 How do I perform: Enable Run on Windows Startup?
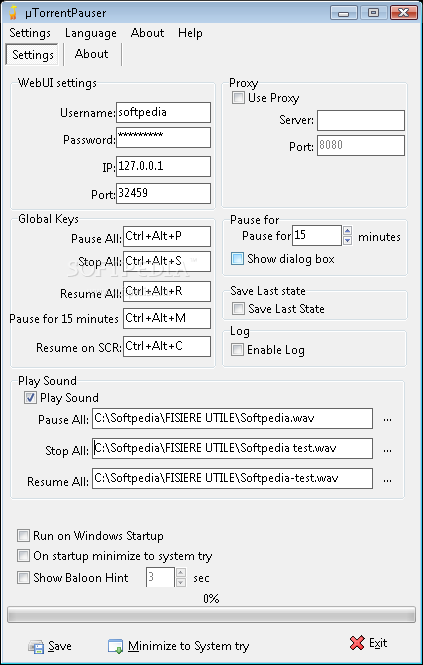(23, 536)
